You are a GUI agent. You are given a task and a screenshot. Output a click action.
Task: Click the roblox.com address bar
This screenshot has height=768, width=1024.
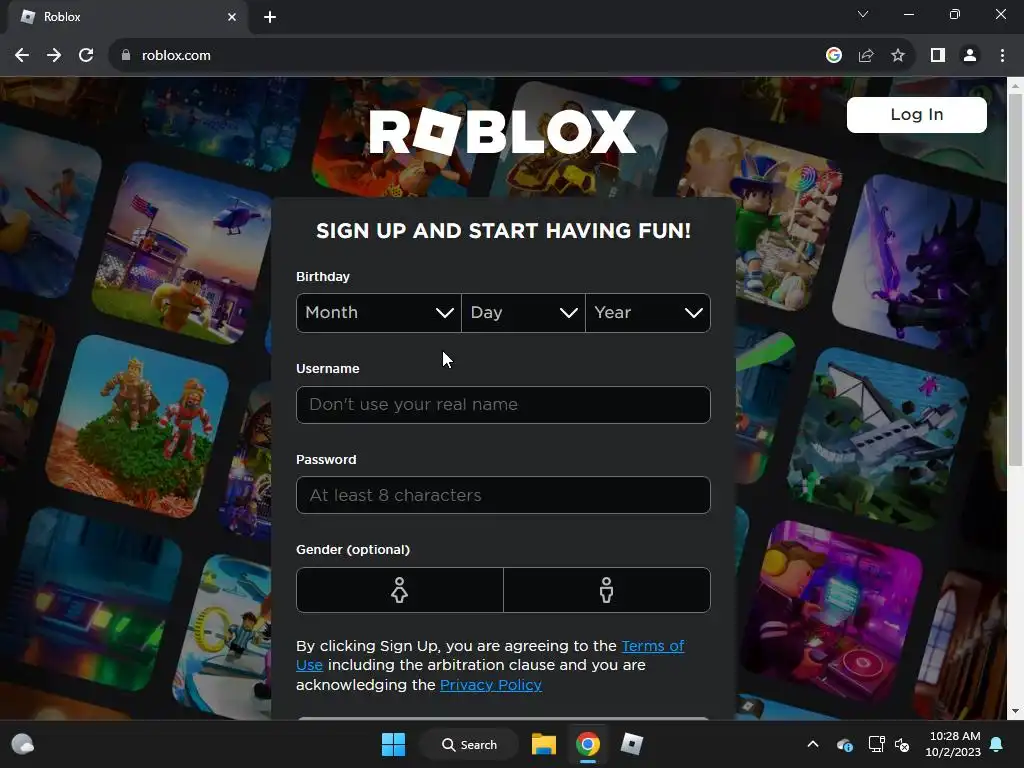click(x=457, y=56)
